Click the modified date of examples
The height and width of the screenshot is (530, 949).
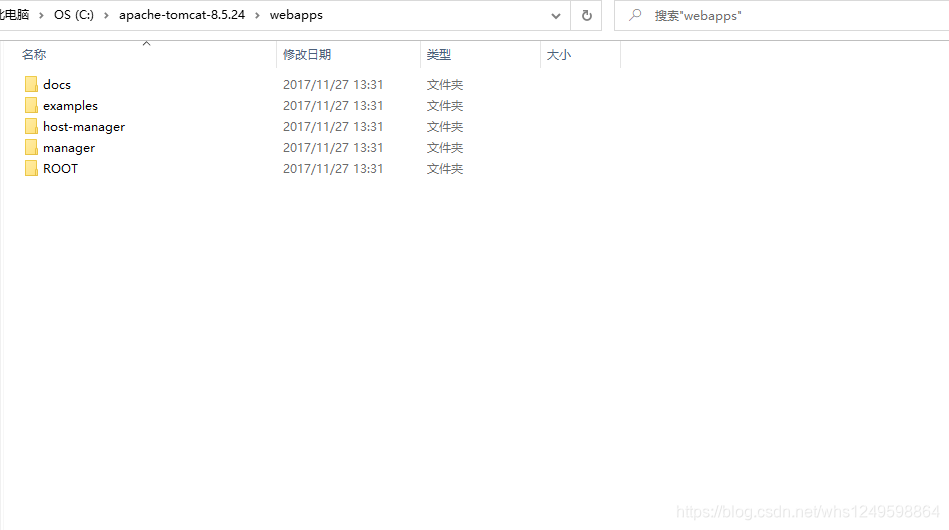pos(333,106)
